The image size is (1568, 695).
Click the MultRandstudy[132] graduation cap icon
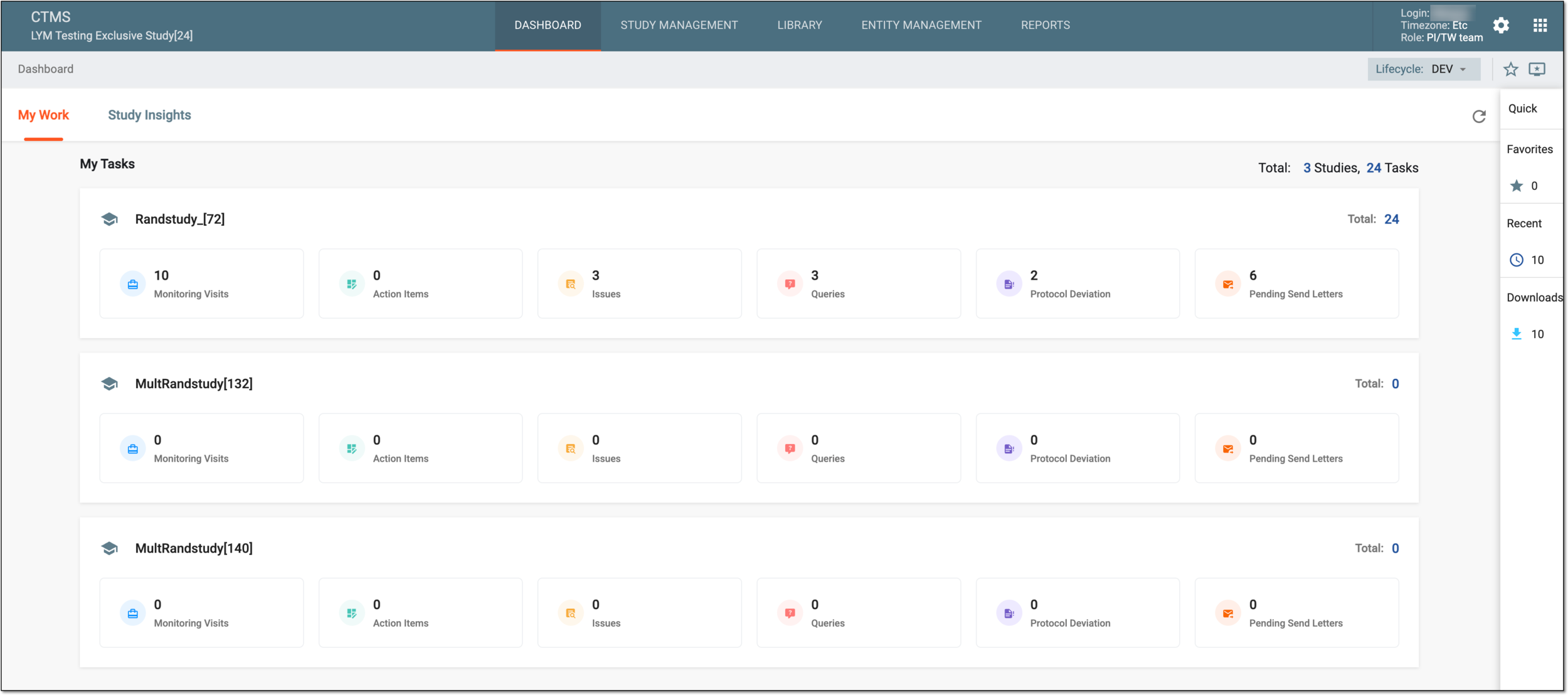110,384
